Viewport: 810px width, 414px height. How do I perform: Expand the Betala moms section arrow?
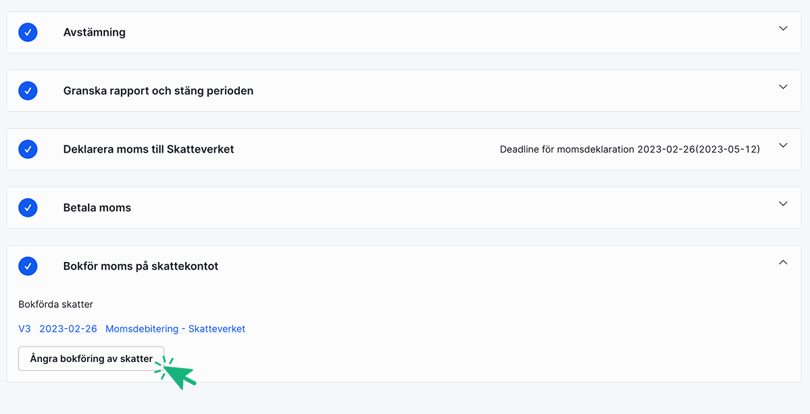click(x=783, y=204)
